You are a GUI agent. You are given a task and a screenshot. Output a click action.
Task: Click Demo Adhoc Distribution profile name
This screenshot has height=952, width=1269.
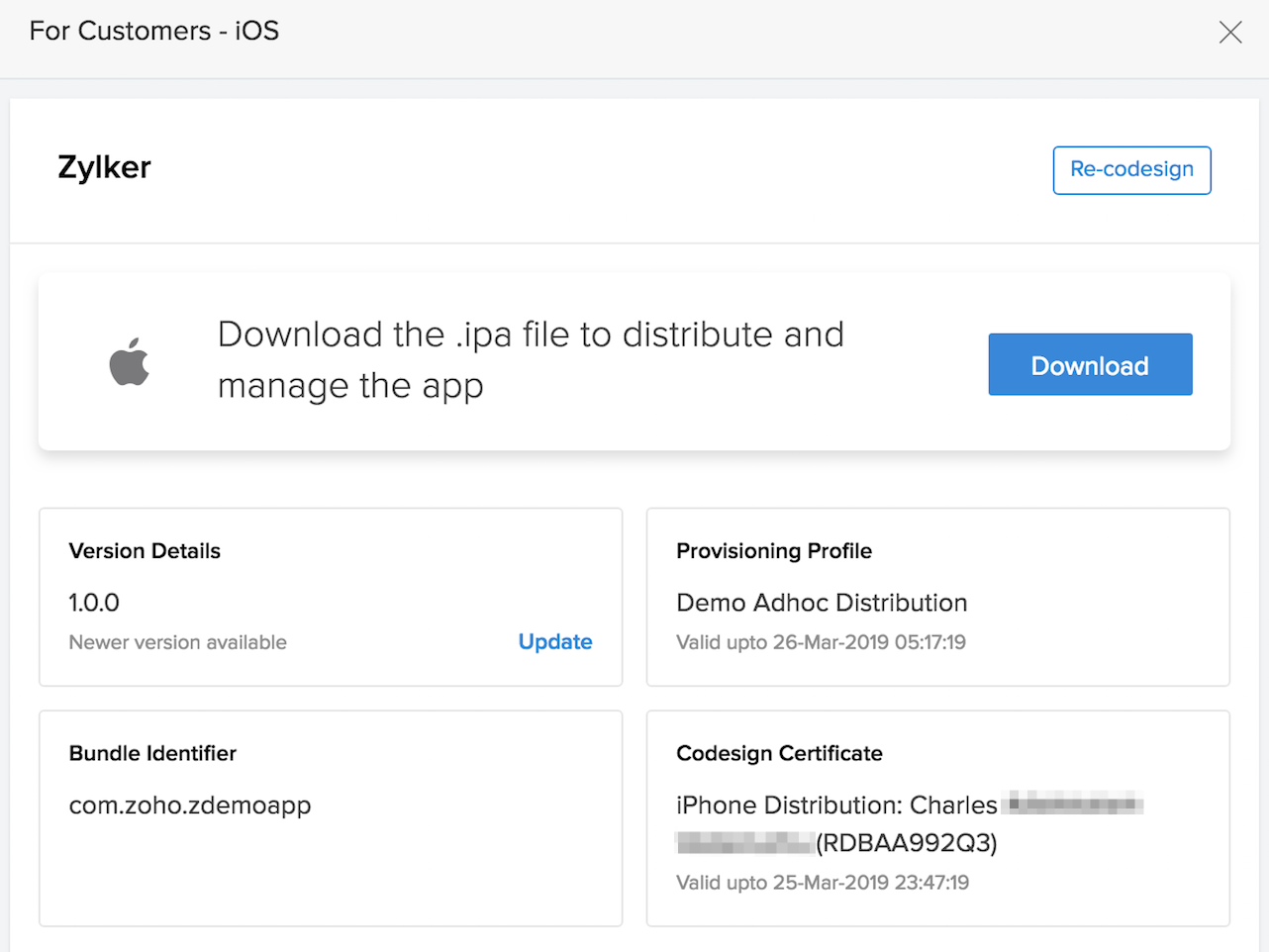click(x=822, y=603)
